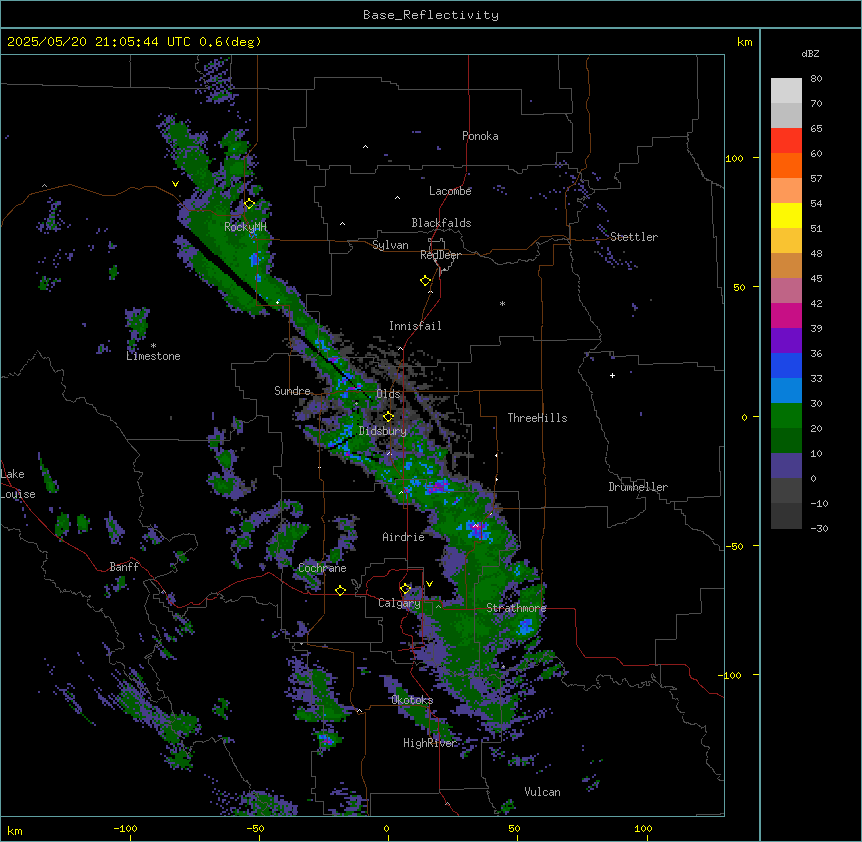The image size is (862, 842).
Task: Click the -100 tick on the right axis
Action: click(731, 675)
